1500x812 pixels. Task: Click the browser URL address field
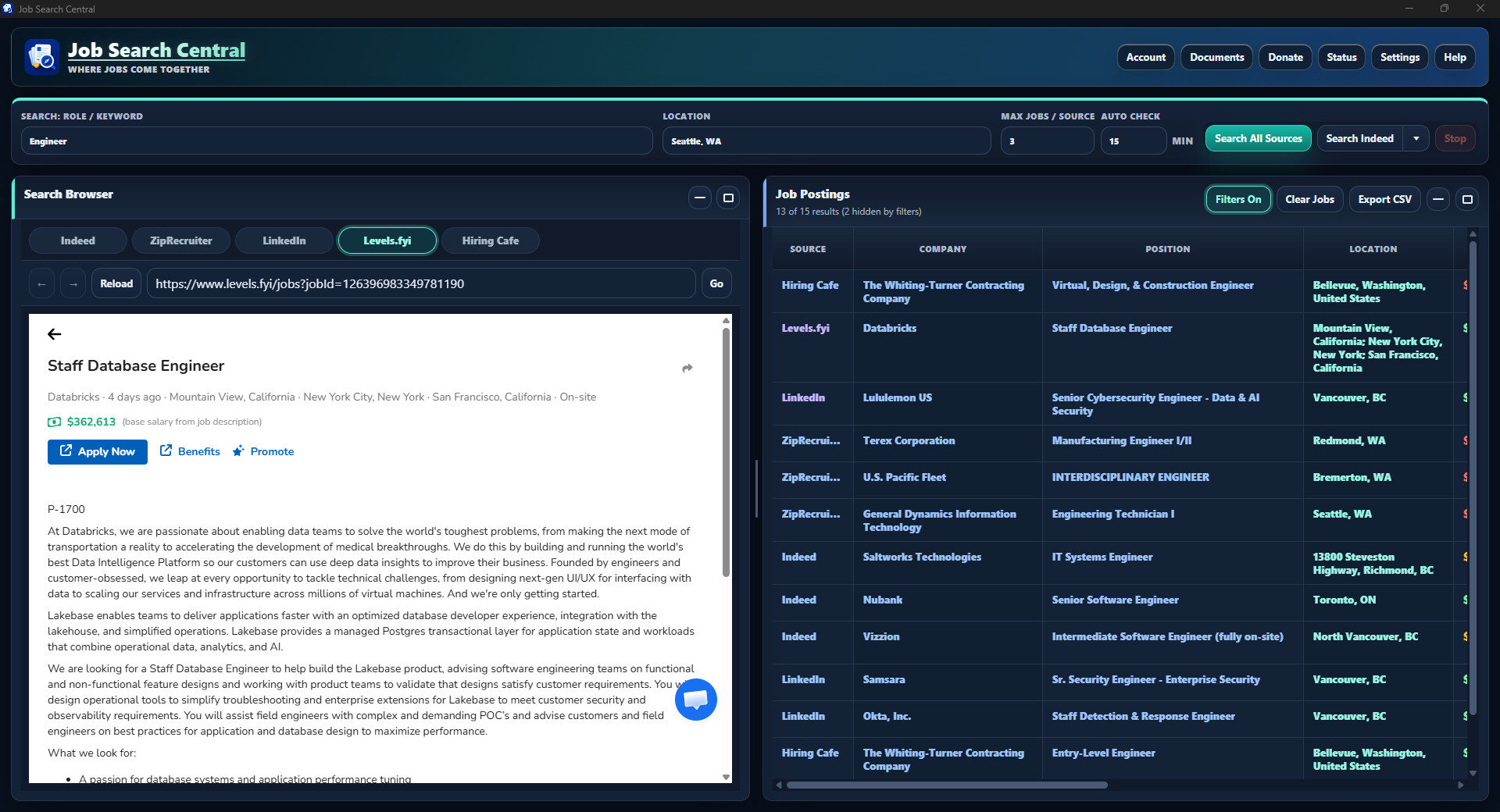coord(421,283)
